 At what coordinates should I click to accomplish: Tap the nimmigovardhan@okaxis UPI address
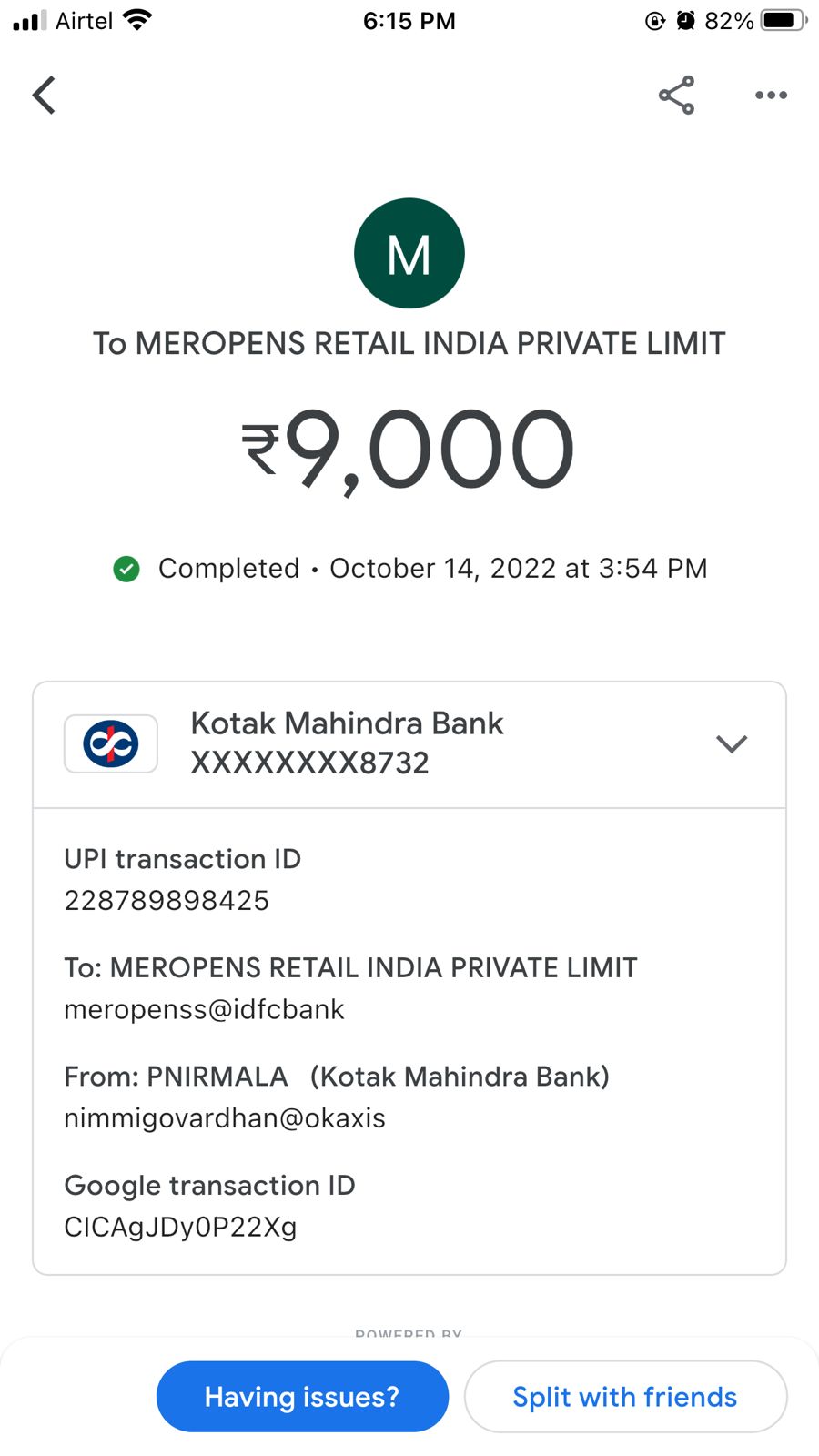coord(225,1117)
